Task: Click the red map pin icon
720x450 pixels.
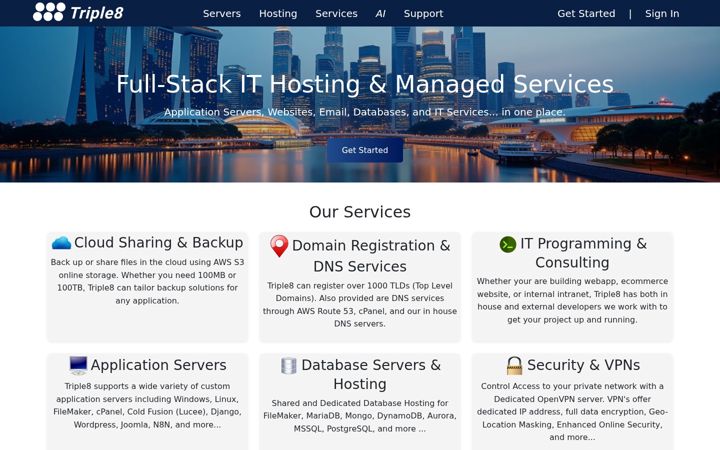Action: 279,246
